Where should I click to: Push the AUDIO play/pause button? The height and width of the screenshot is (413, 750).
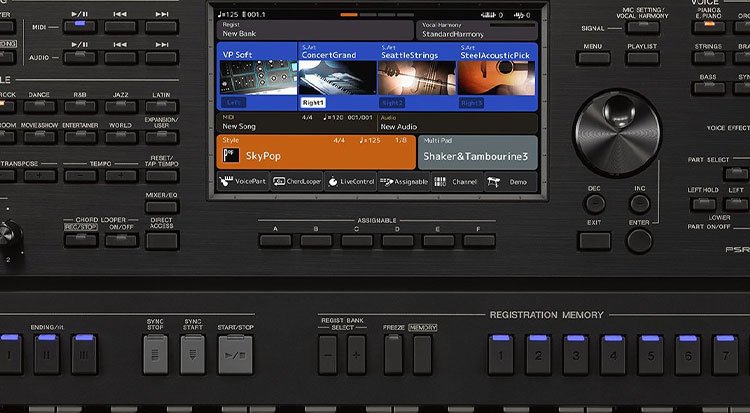click(x=80, y=57)
